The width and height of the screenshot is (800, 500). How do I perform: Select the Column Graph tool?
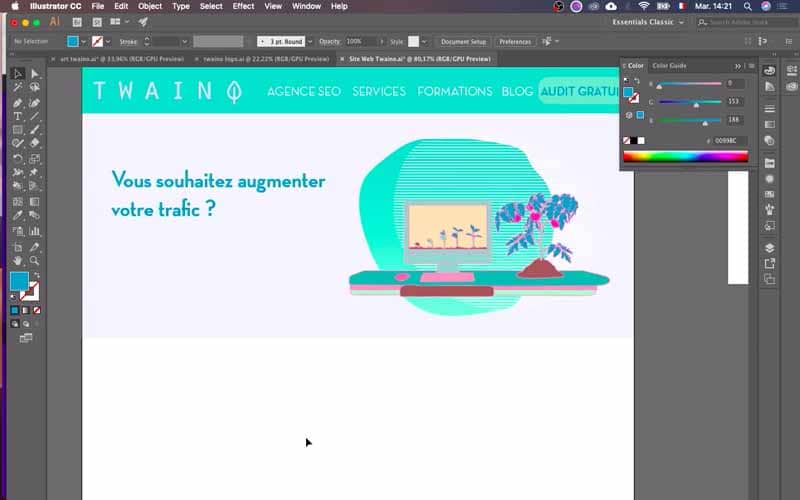(x=34, y=231)
